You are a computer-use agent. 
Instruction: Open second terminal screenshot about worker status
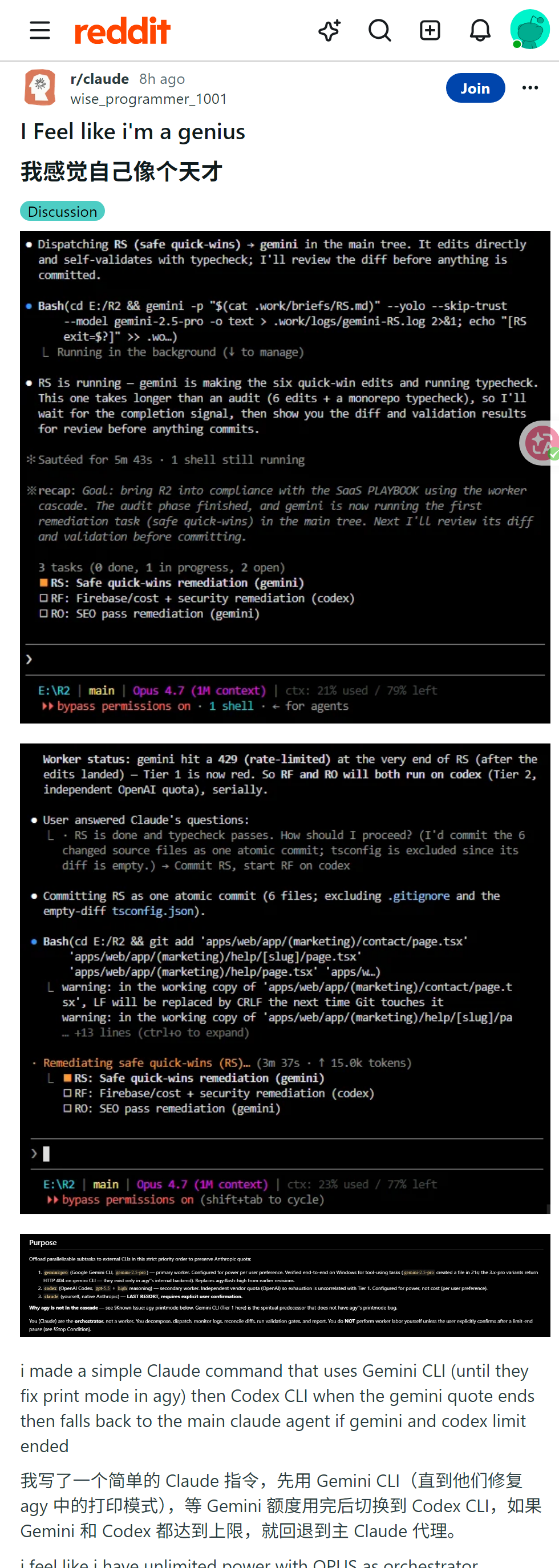point(285,979)
